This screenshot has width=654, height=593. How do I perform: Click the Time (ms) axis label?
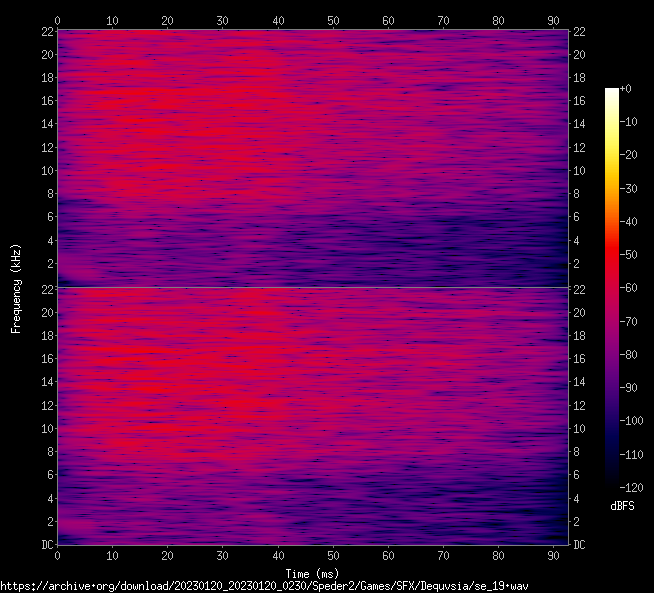pyautogui.click(x=312, y=573)
